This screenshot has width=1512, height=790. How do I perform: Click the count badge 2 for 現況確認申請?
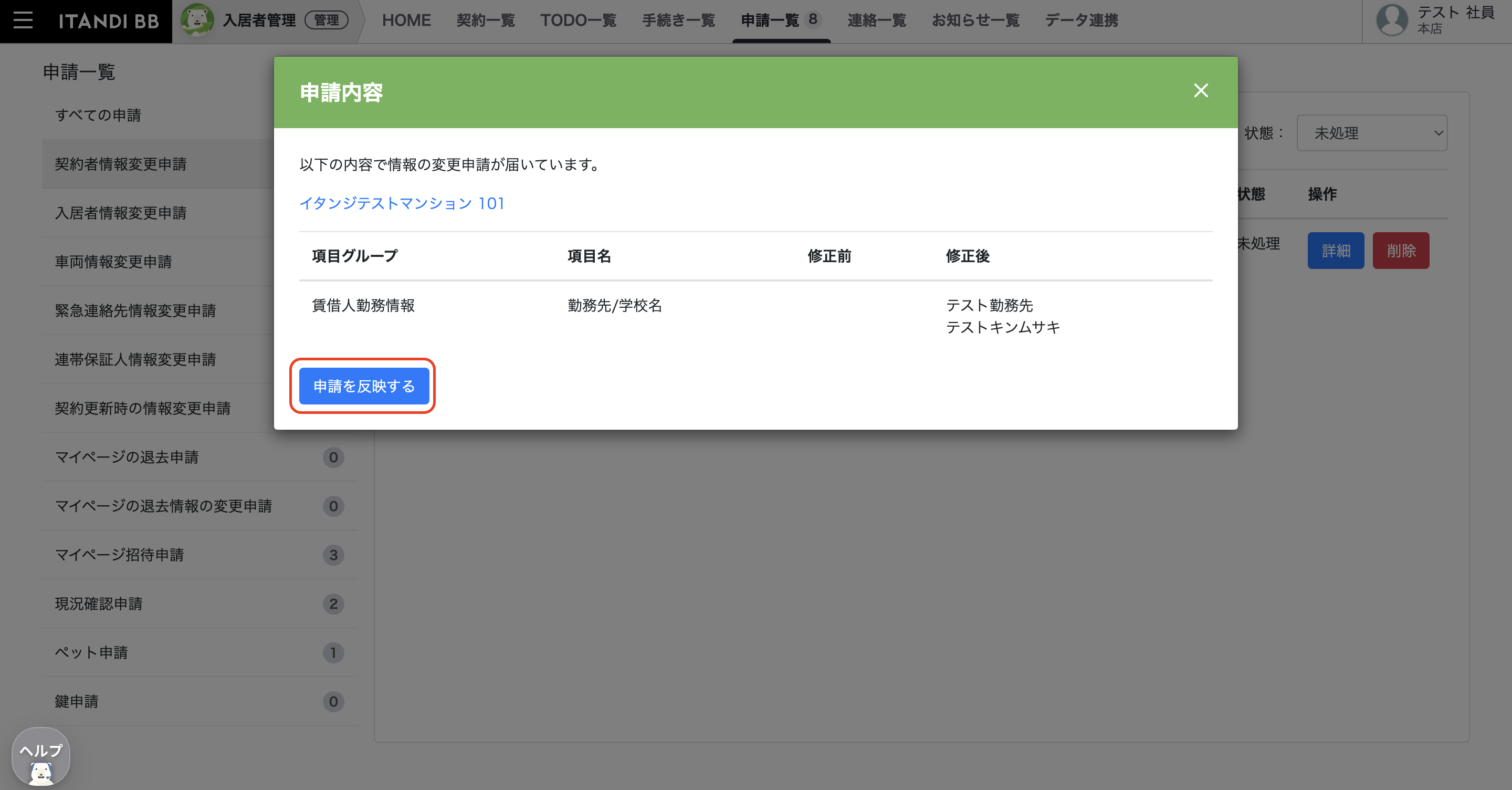(333, 603)
